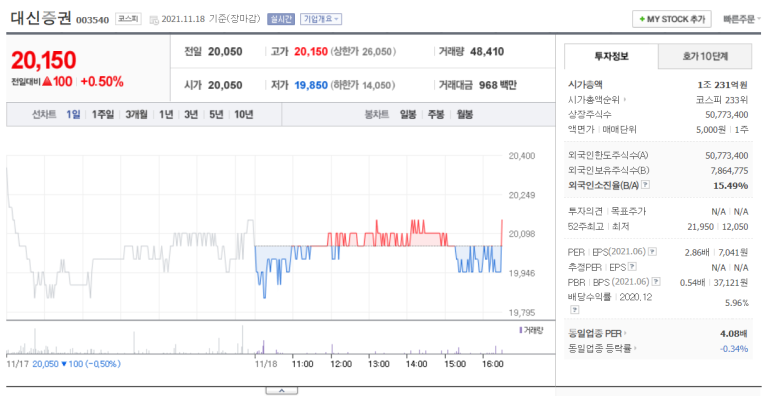Click the 거래대금 968 백만 value
This screenshot has height=396, width=773.
[x=497, y=85]
